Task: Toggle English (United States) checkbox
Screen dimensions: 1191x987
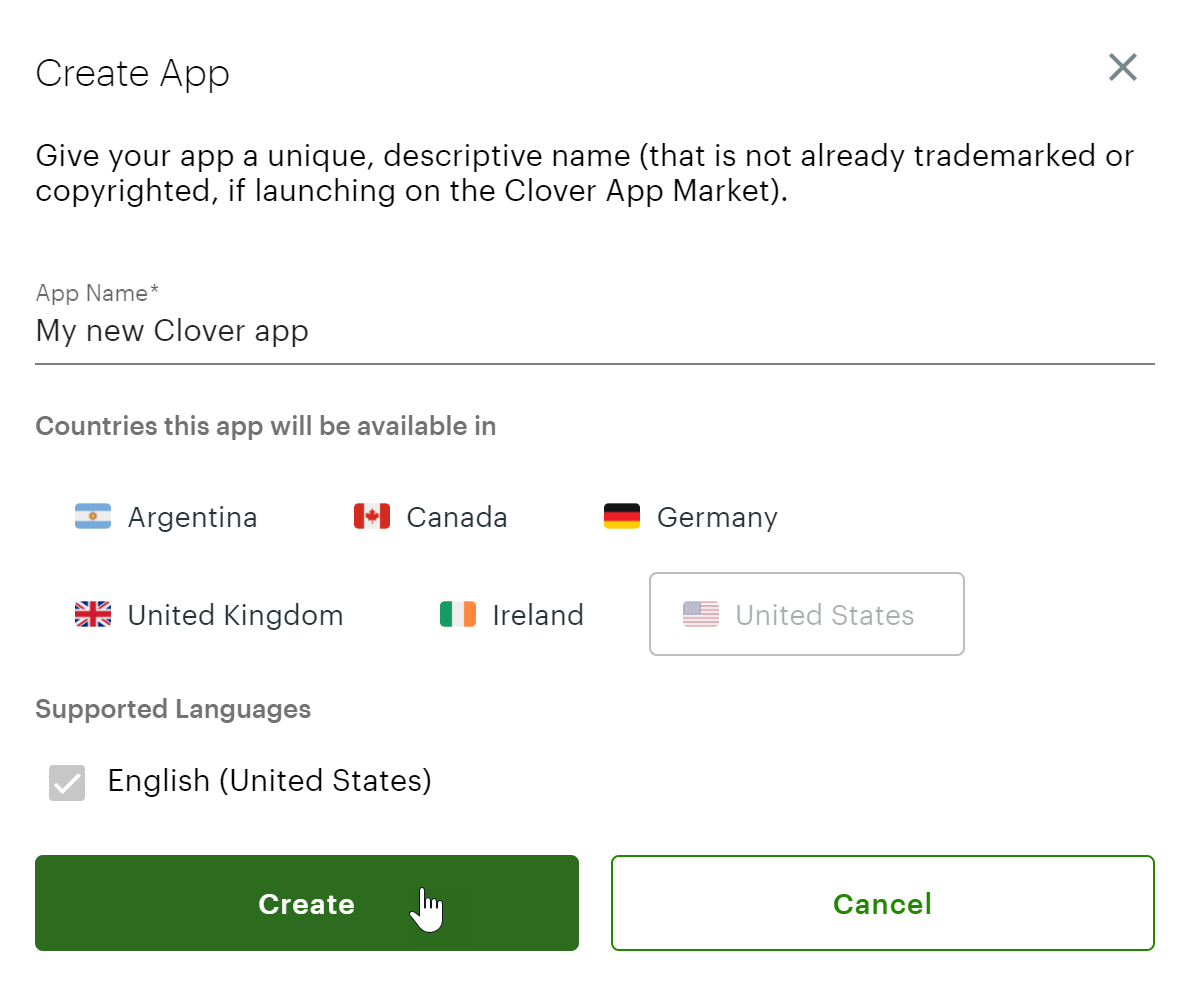Action: point(67,783)
